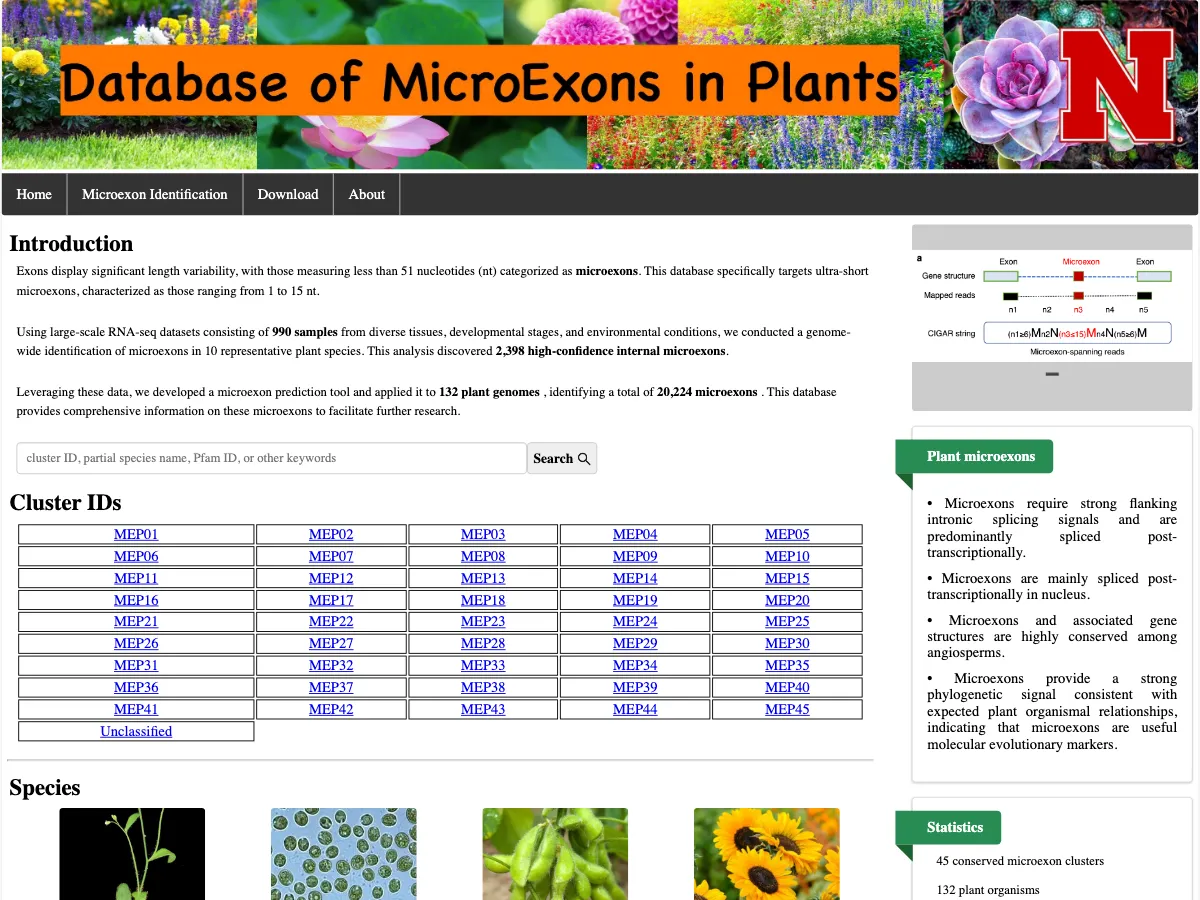The height and width of the screenshot is (900, 1200).
Task: Go to cluster MEP37
Action: tap(331, 687)
